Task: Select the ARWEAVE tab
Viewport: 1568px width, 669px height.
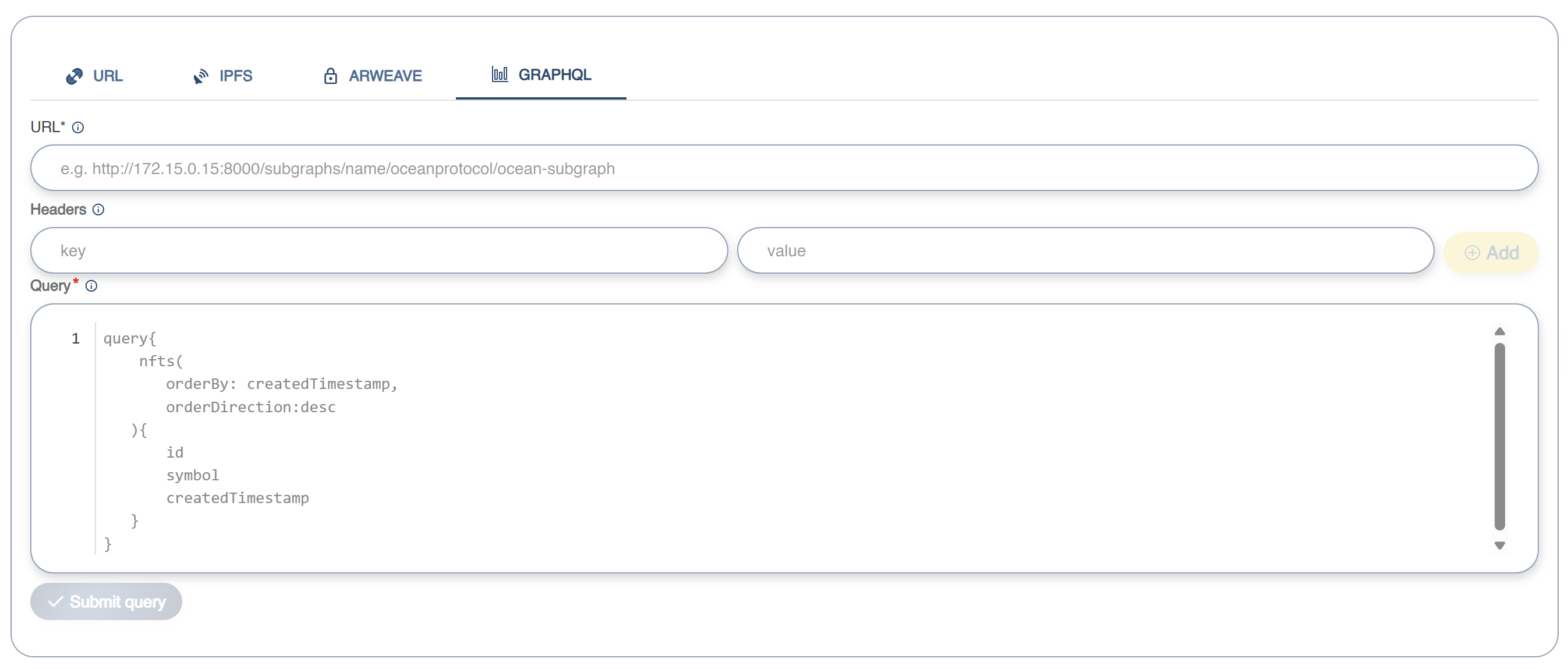Action: point(373,76)
